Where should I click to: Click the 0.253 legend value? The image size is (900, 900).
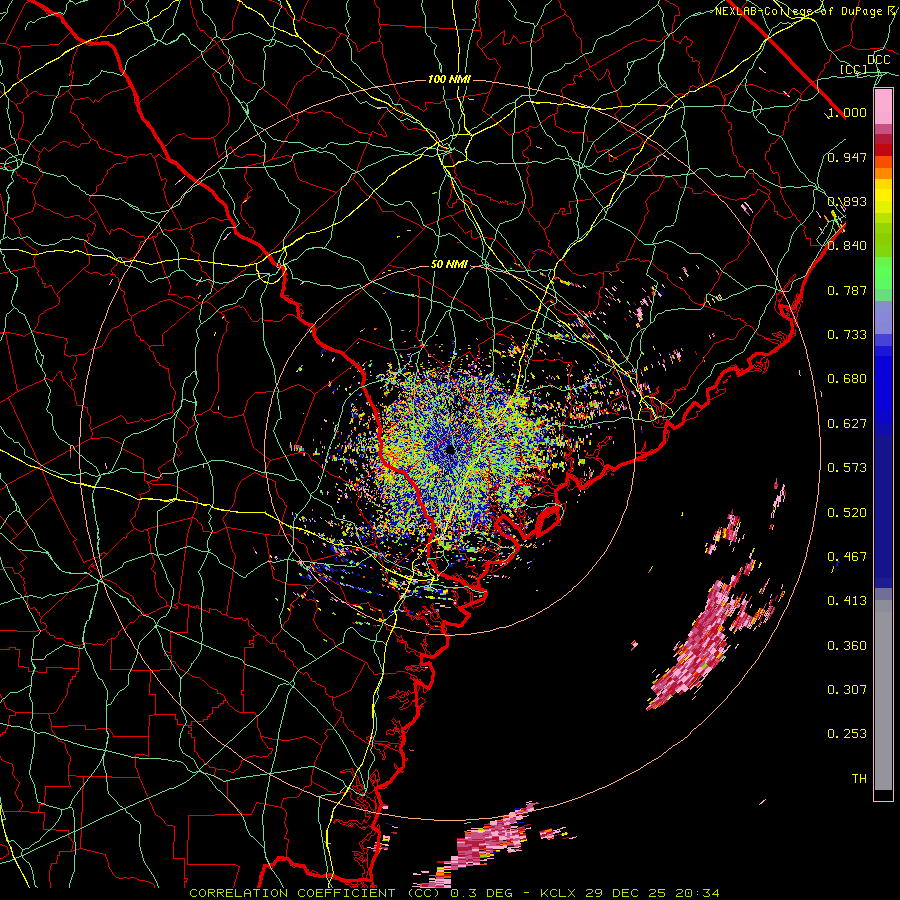tap(847, 734)
